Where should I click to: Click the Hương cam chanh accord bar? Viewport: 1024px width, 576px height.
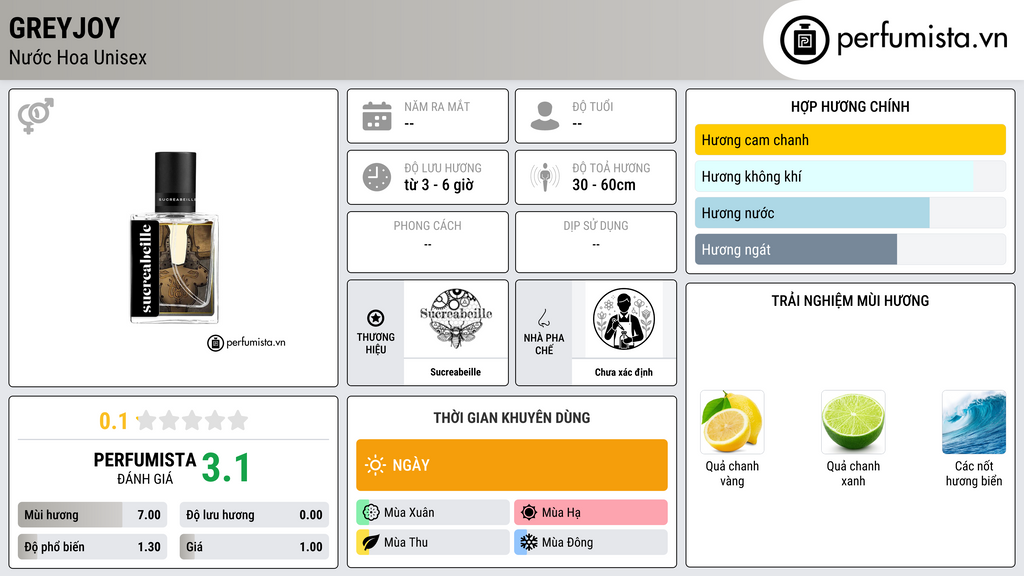point(850,140)
